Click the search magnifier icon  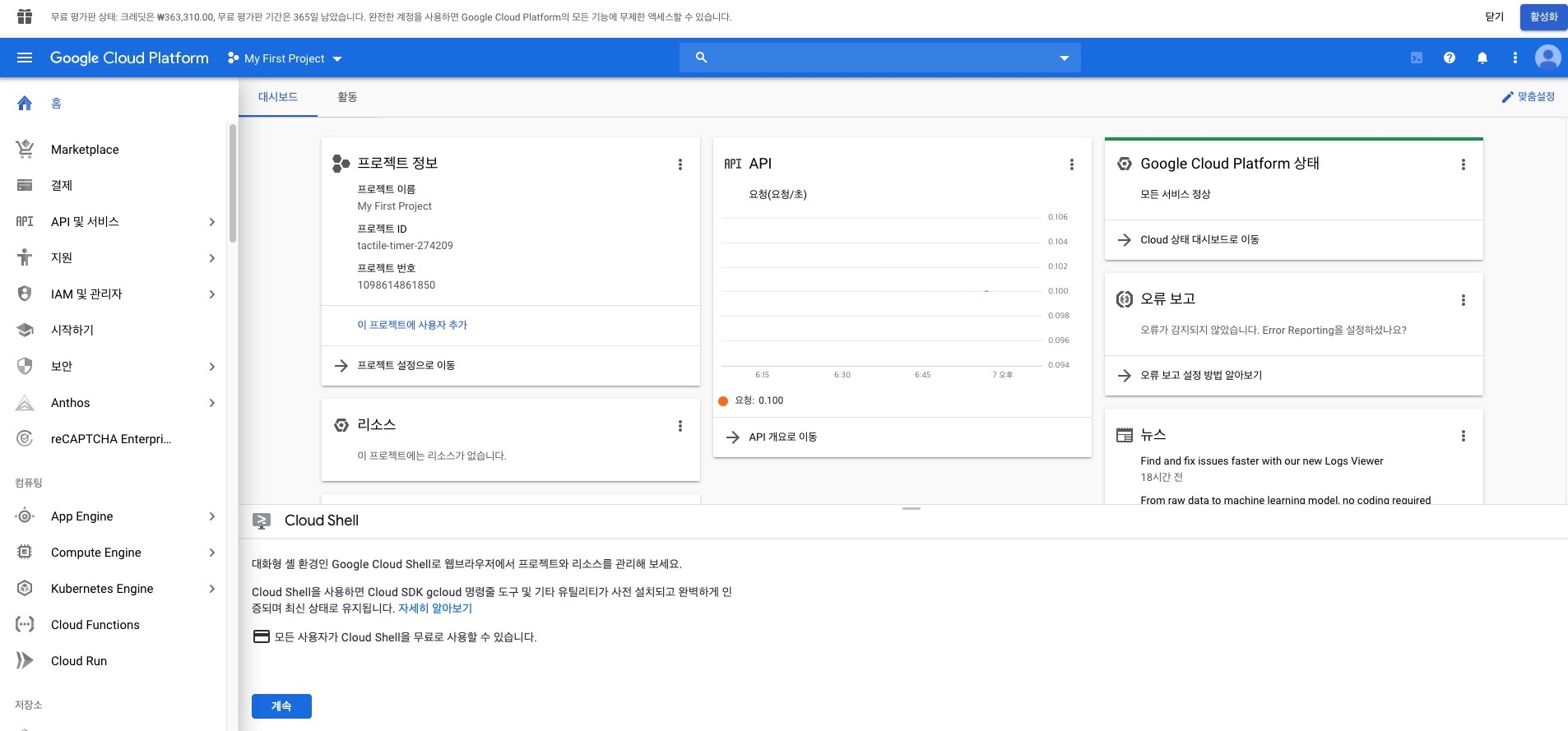click(x=702, y=58)
